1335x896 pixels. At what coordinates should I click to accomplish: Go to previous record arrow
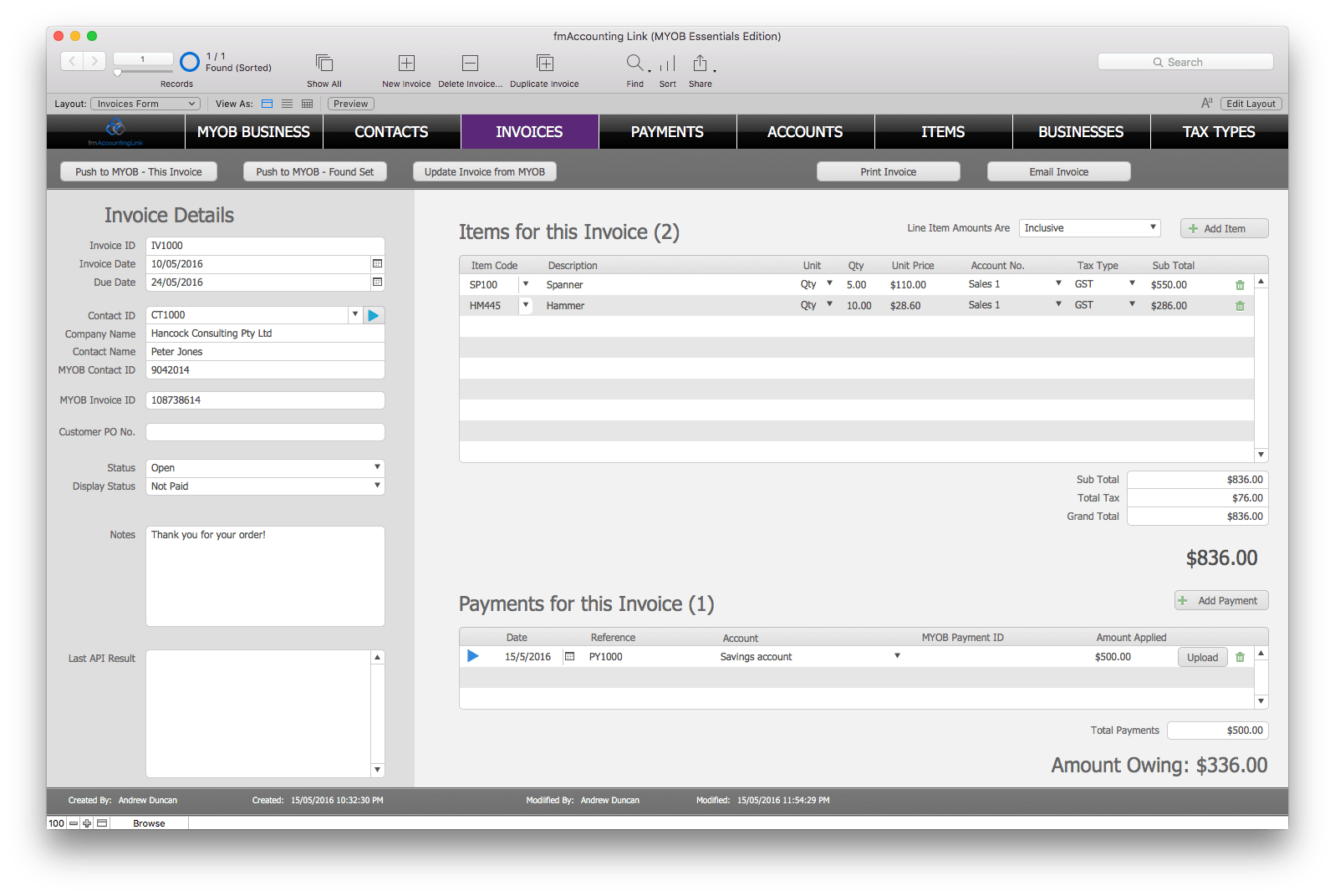coord(73,60)
